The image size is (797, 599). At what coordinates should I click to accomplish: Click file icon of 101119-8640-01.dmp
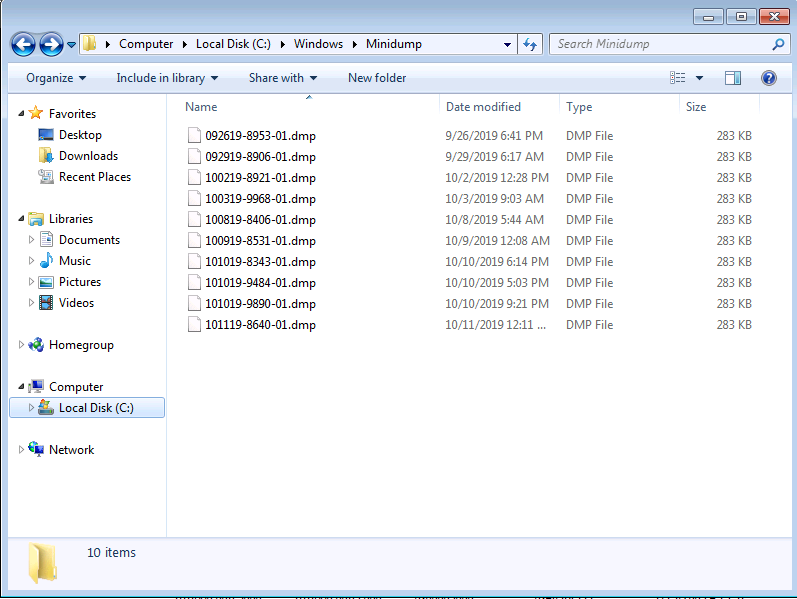pyautogui.click(x=194, y=324)
